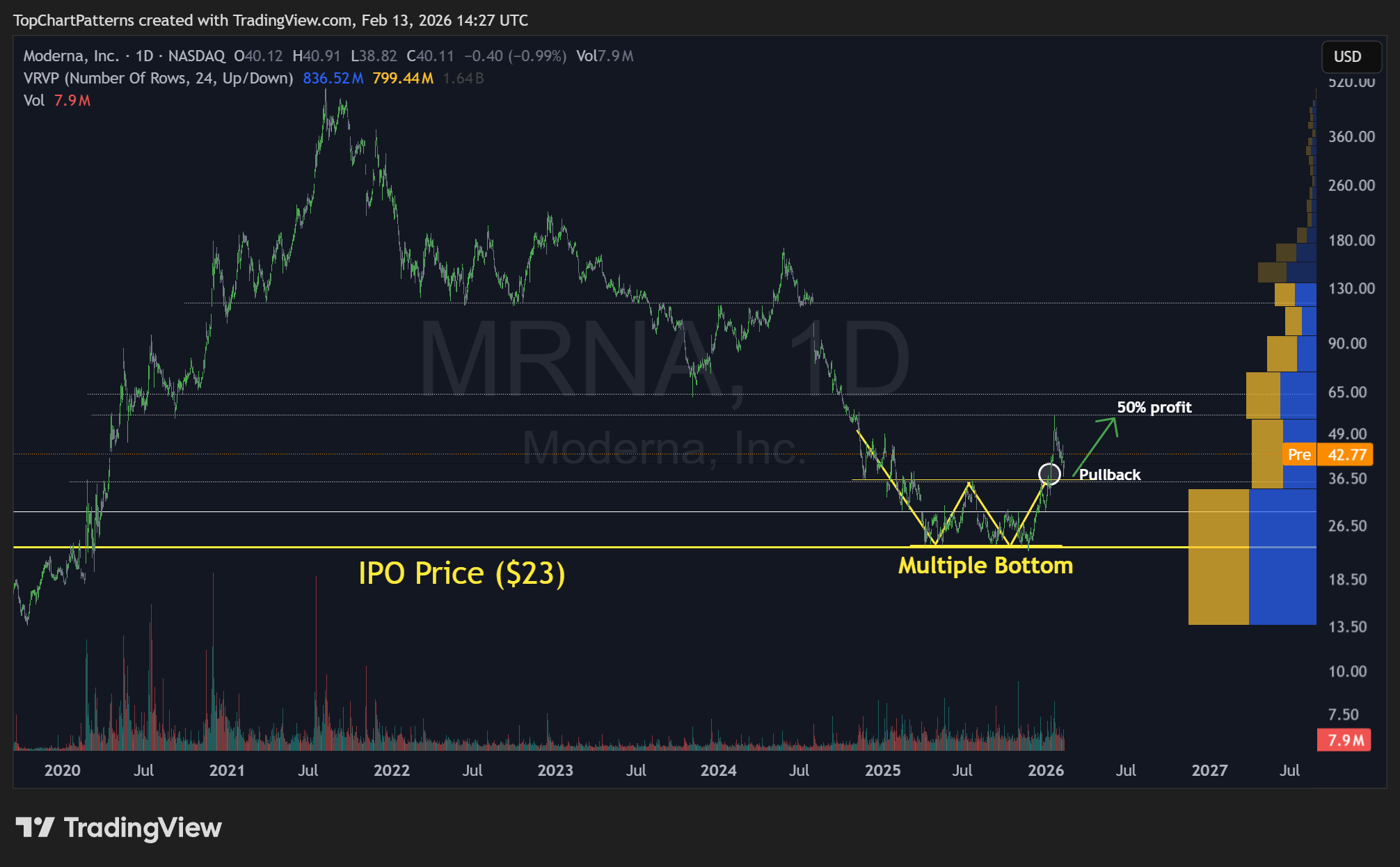Screen dimensions: 1400x867
Task: Select the IPO Price ($23) label
Action: pos(461,573)
